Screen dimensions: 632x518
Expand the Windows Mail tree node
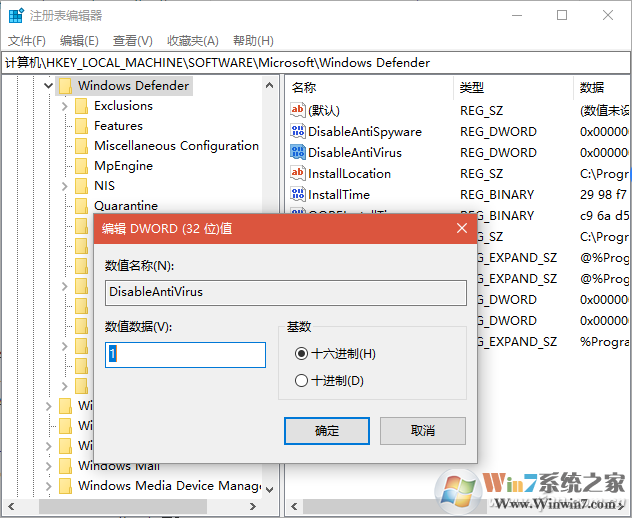tap(48, 466)
